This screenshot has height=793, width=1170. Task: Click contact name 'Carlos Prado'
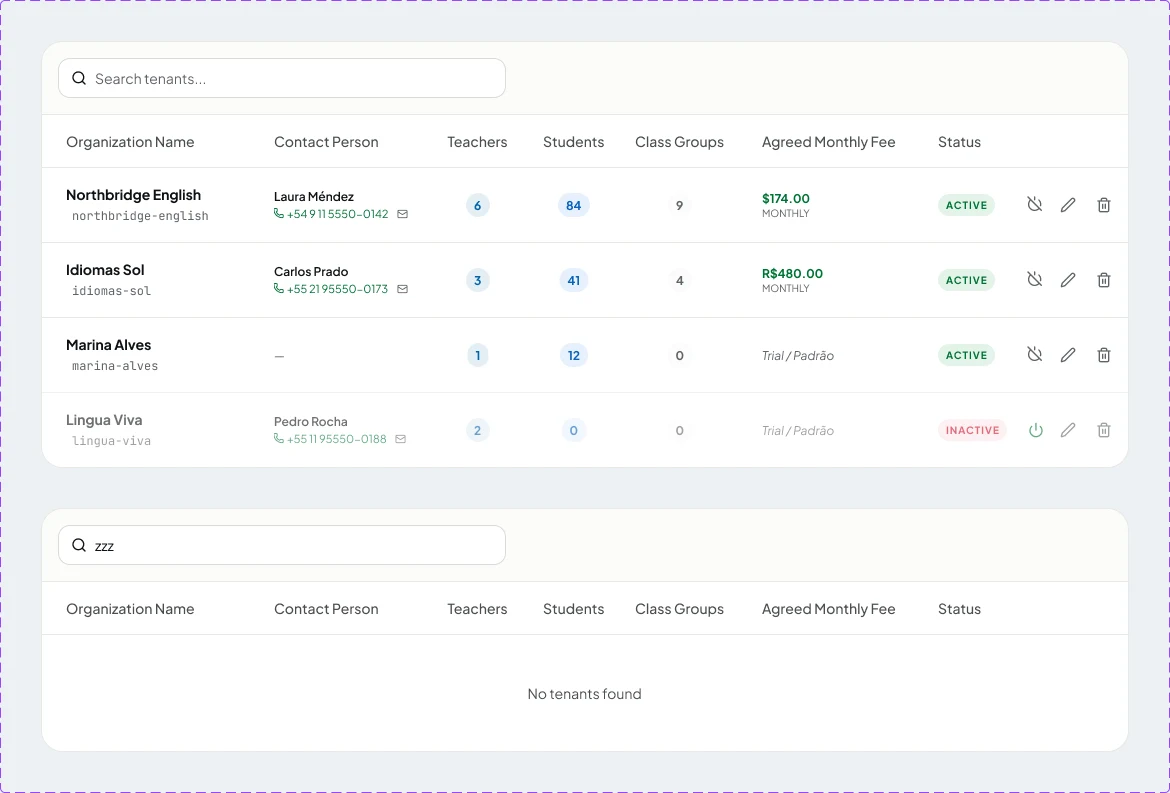click(x=311, y=272)
